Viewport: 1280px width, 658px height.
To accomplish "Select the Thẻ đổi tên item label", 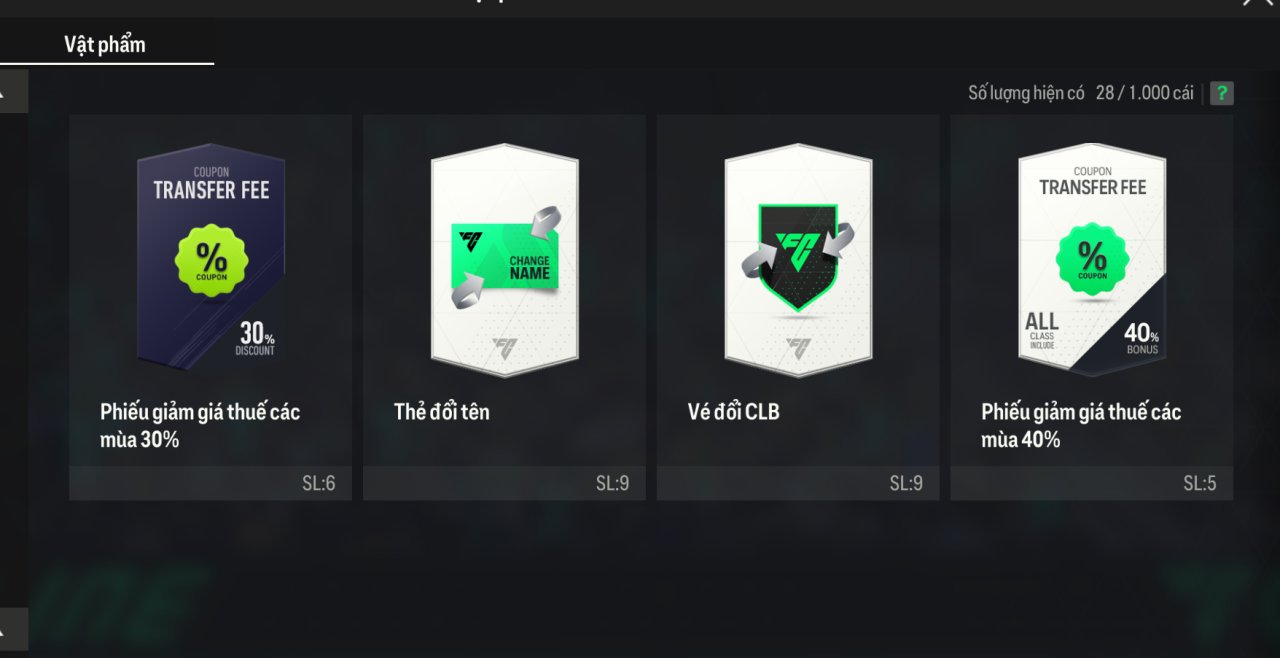I will 442,411.
